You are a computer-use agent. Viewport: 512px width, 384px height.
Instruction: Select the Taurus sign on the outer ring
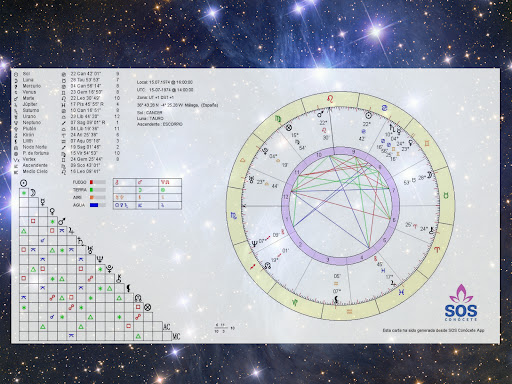pos(446,196)
